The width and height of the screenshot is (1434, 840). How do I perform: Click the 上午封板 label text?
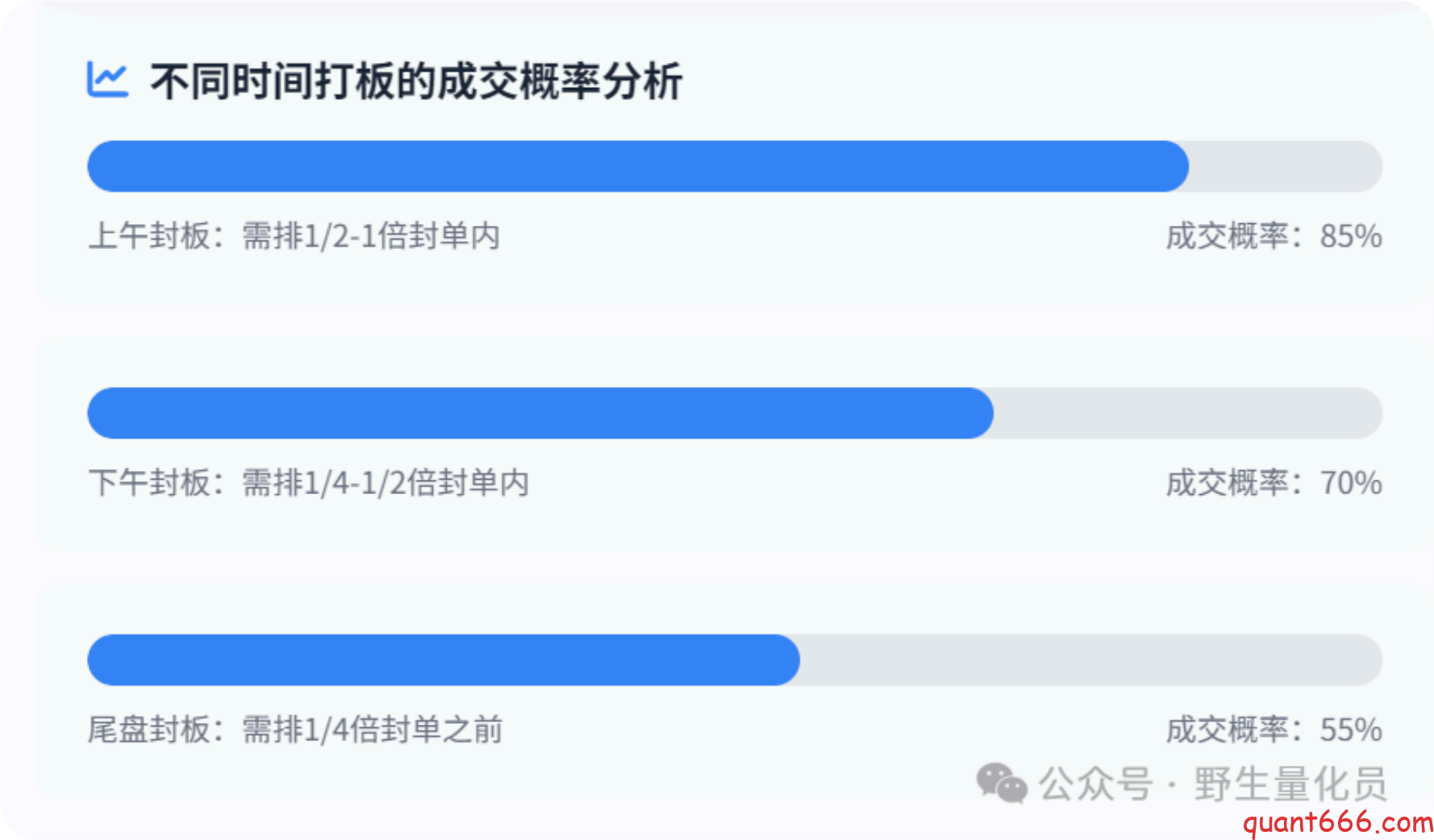pos(149,236)
